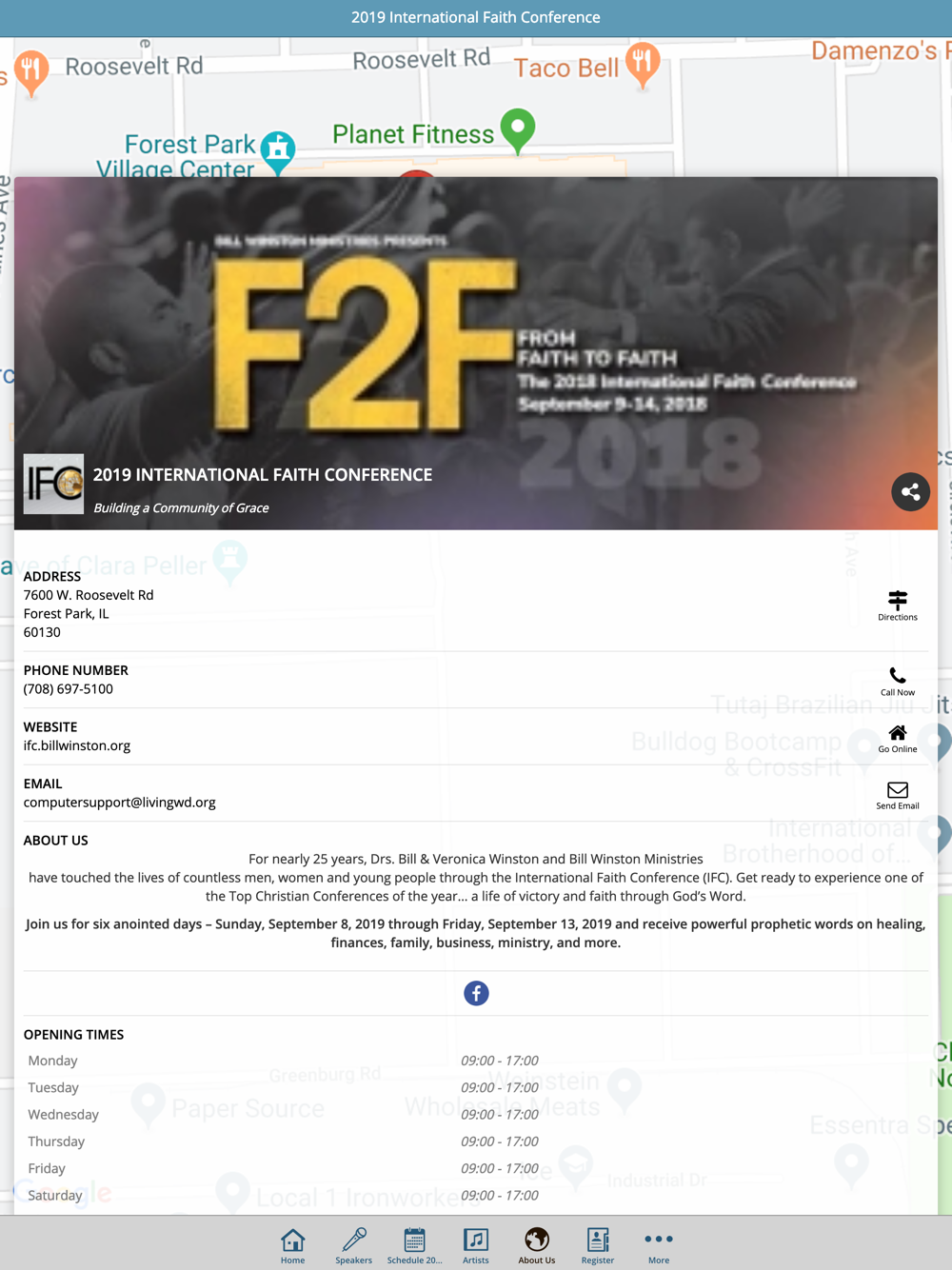
Task: Select the About Us tab
Action: [x=537, y=1245]
